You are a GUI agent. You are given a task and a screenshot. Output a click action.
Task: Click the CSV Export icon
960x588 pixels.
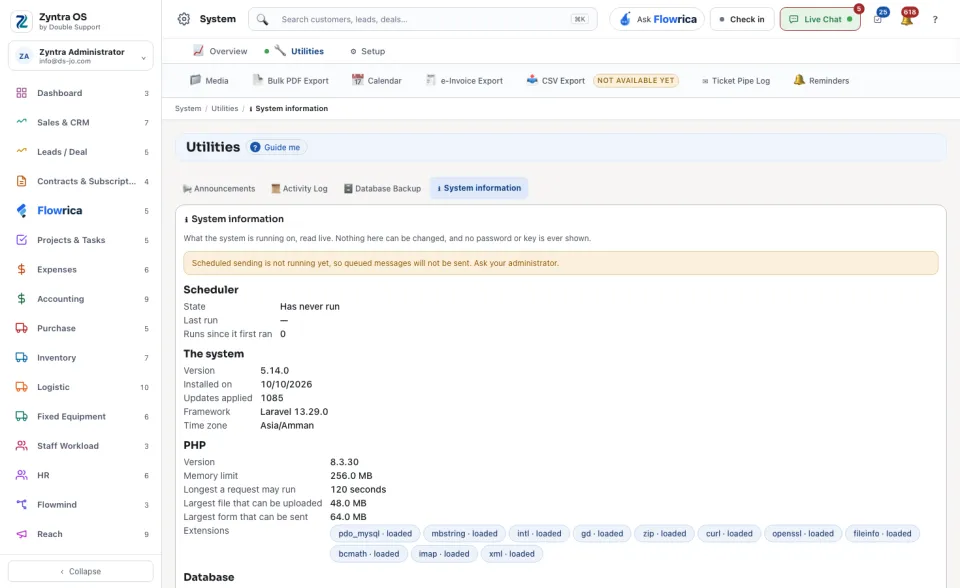532,80
